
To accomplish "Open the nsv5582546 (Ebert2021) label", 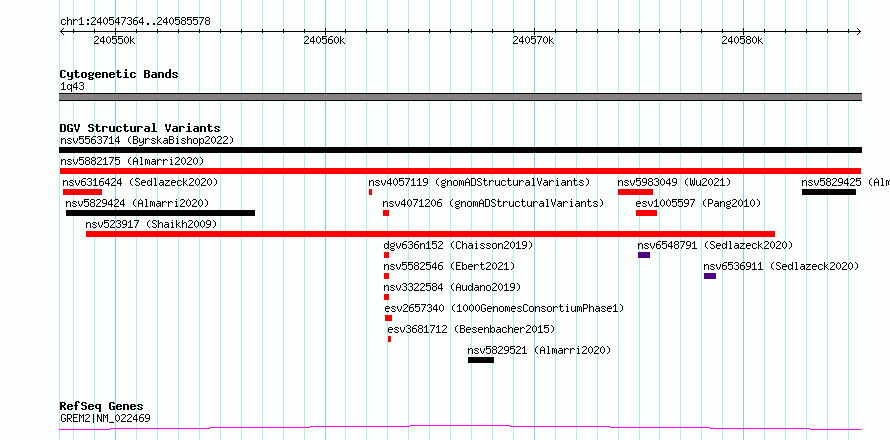I will tap(449, 266).
